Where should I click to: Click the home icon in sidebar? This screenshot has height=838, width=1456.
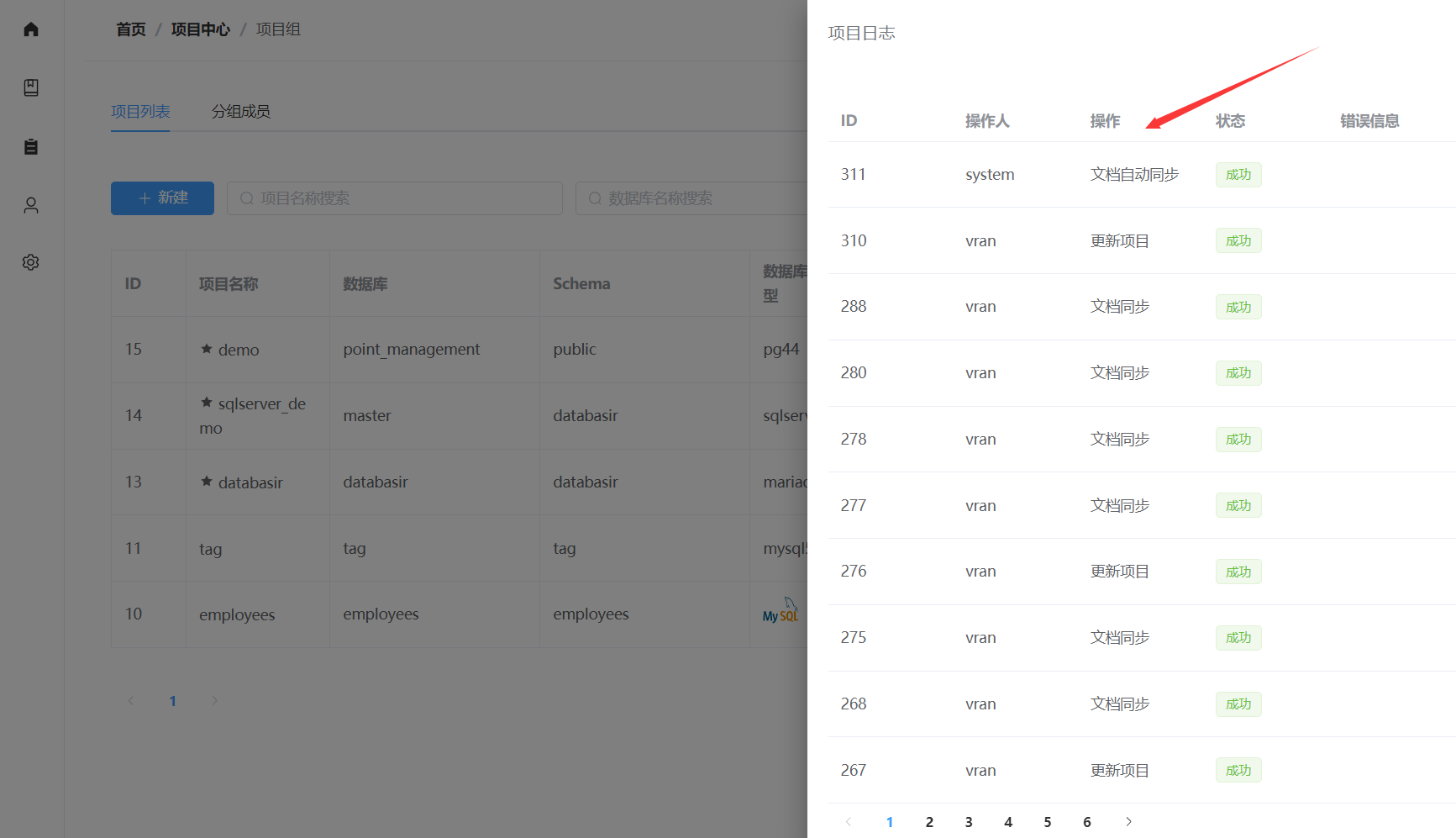tap(31, 29)
